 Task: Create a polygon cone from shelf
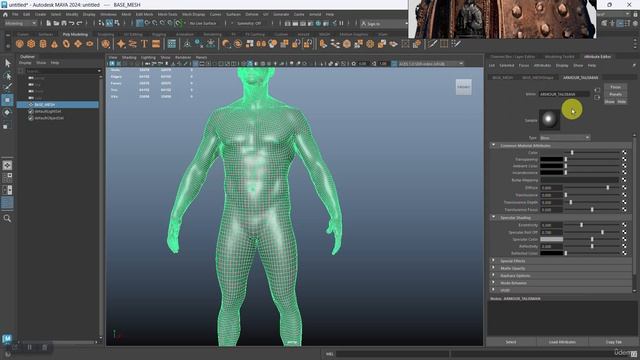pyautogui.click(x=54, y=44)
